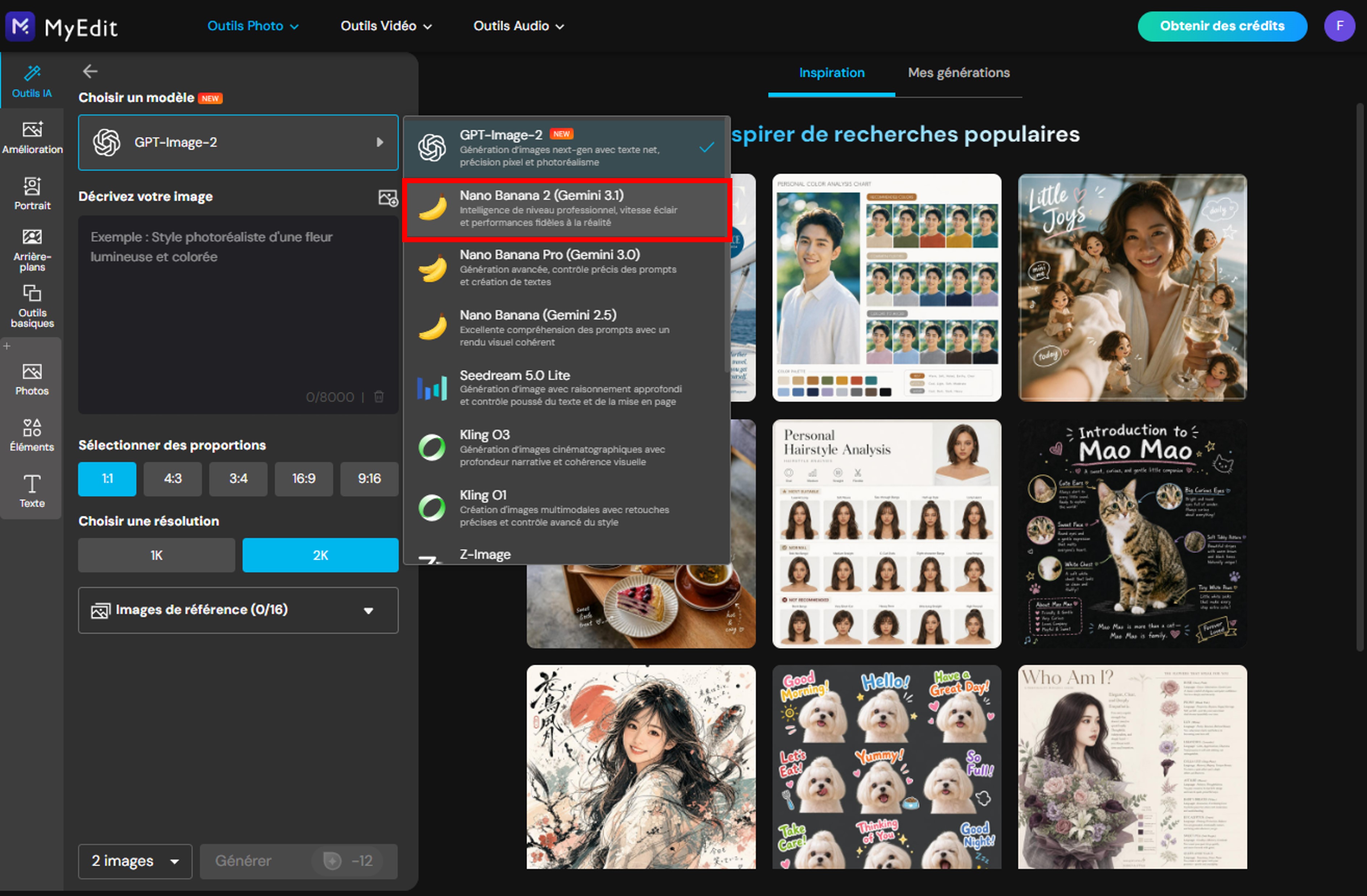The image size is (1367, 896).
Task: Click the banana icon of Nano Banana Pro
Action: 432,268
